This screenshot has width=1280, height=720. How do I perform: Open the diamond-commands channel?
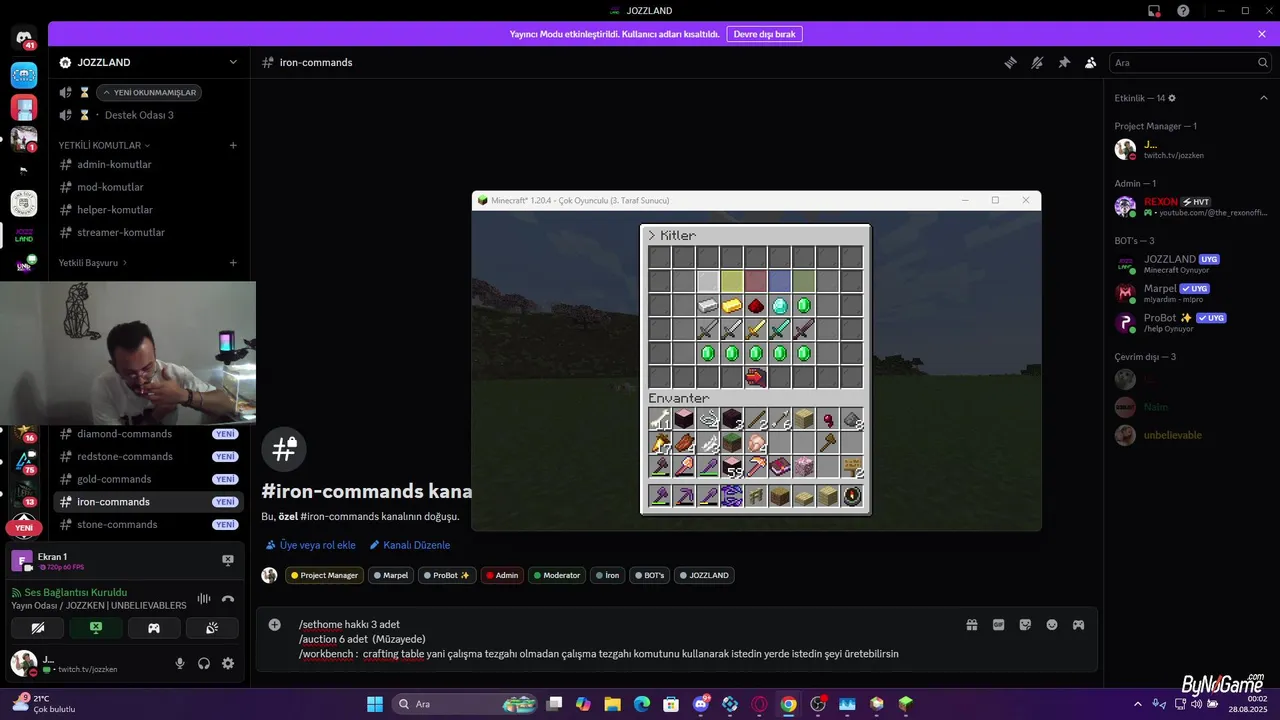tap(148, 434)
